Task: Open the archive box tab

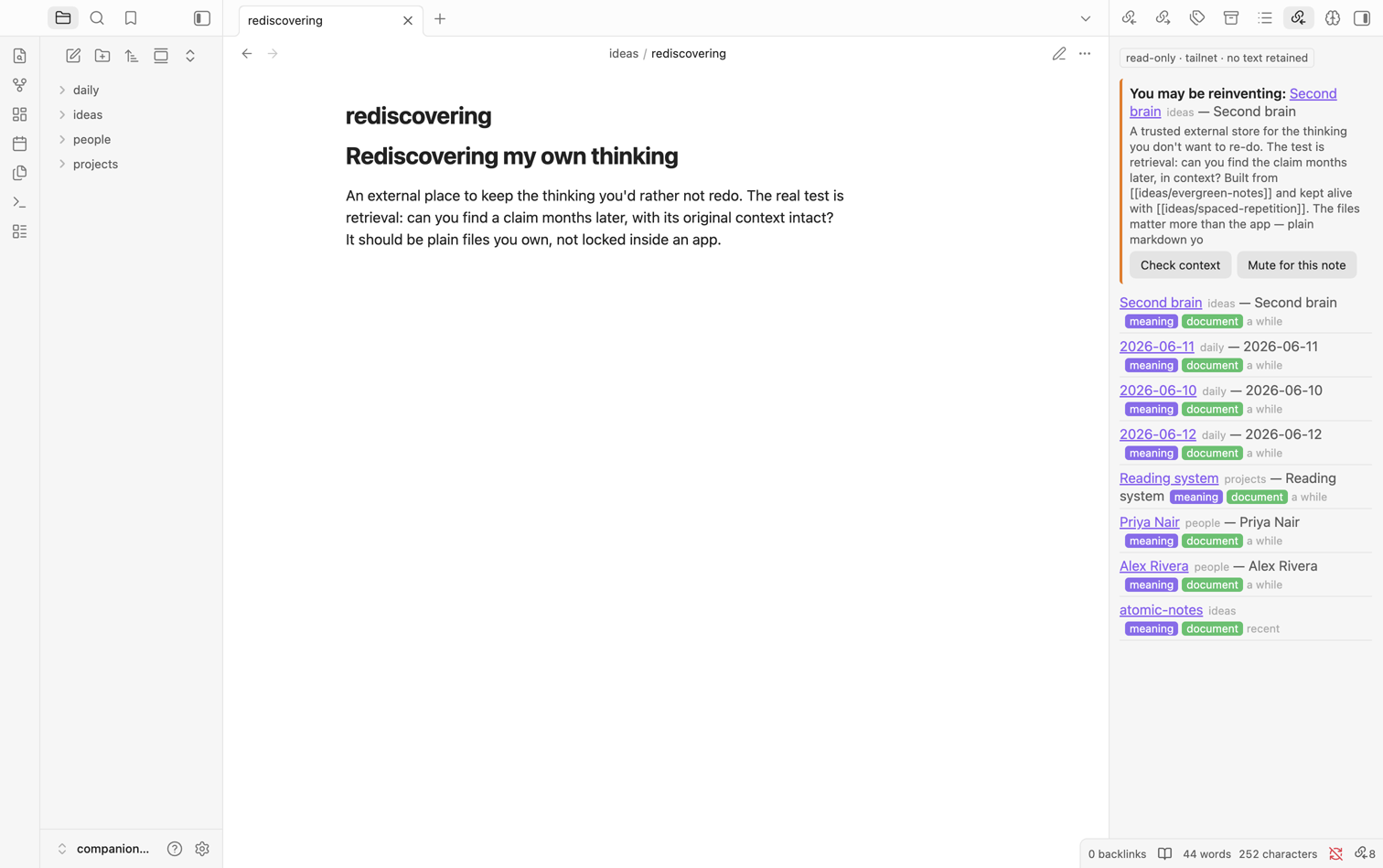Action: click(1231, 18)
